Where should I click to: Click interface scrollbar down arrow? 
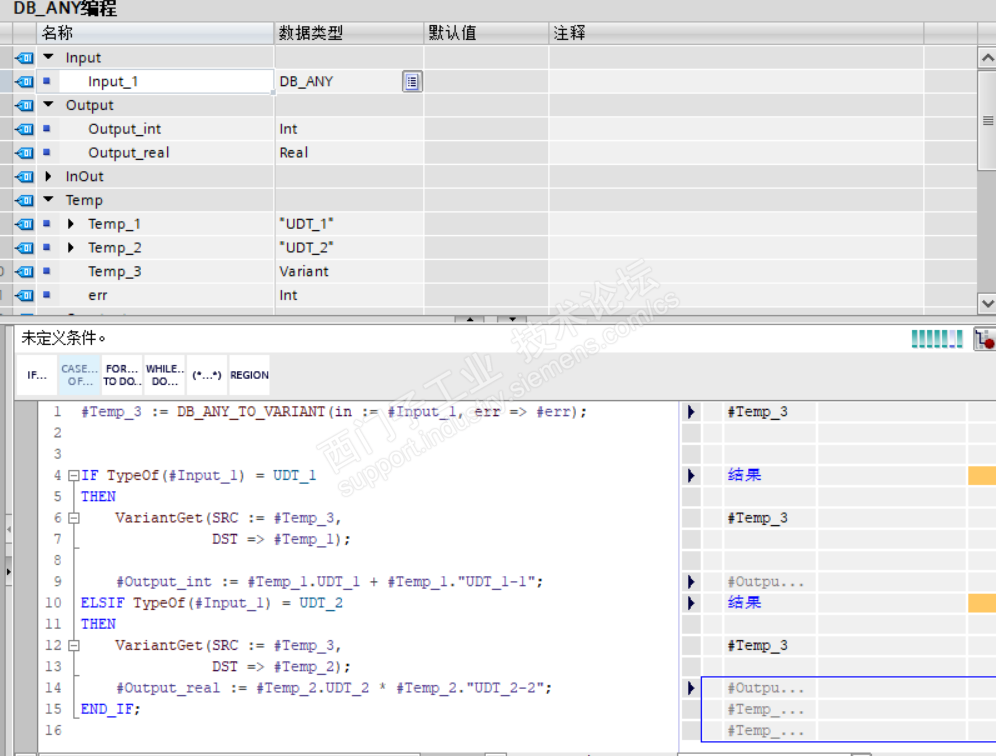pos(987,302)
